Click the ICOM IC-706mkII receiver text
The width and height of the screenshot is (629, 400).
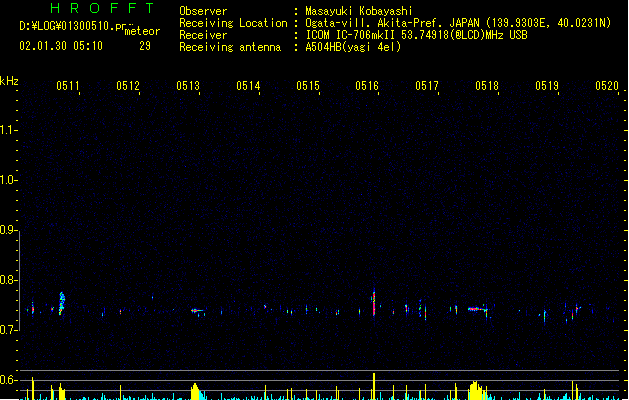[x=416, y=35]
